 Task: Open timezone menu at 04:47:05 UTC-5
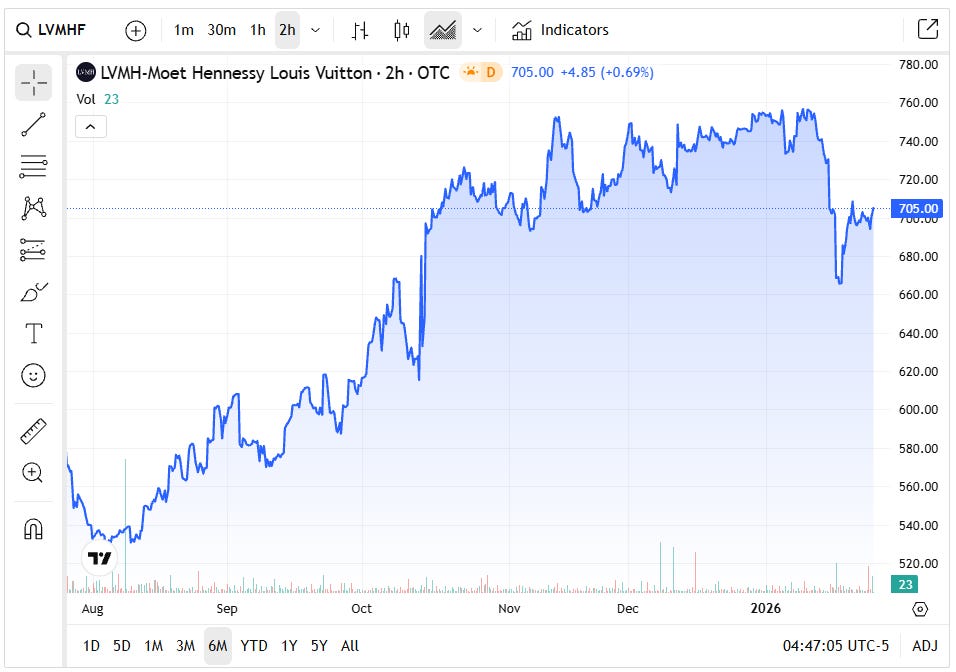(x=836, y=646)
